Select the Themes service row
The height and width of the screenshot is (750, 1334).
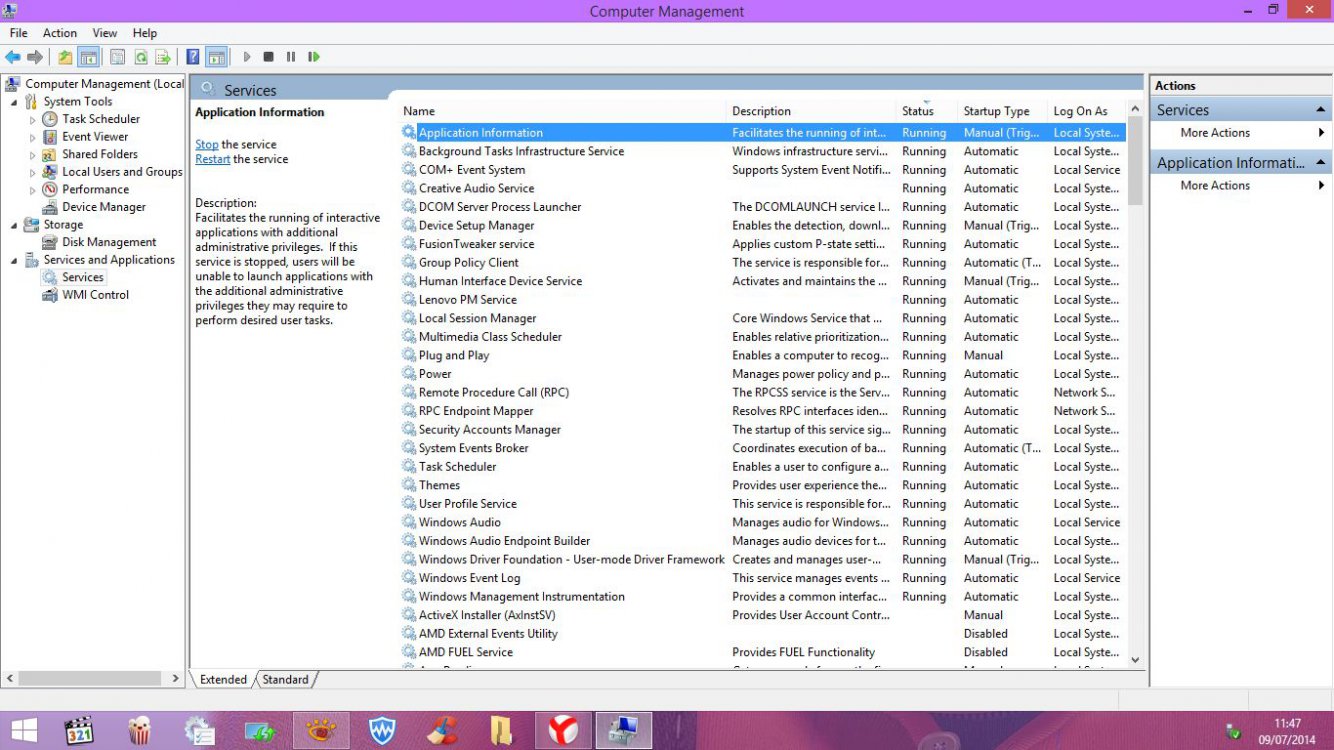pos(763,485)
